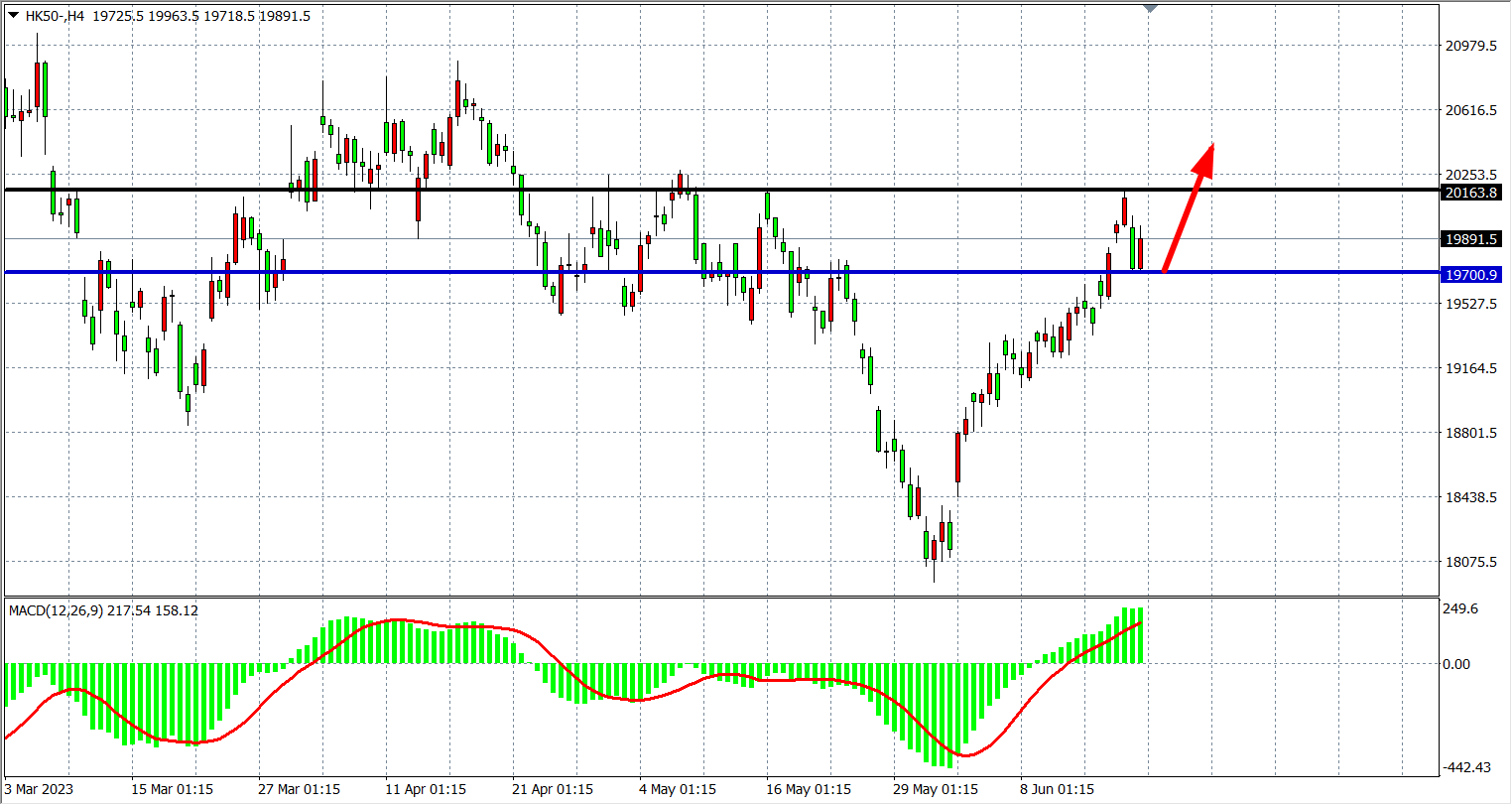Select the red upward arrow drawing
Screen dimensions: 1512x805
coord(1188,210)
